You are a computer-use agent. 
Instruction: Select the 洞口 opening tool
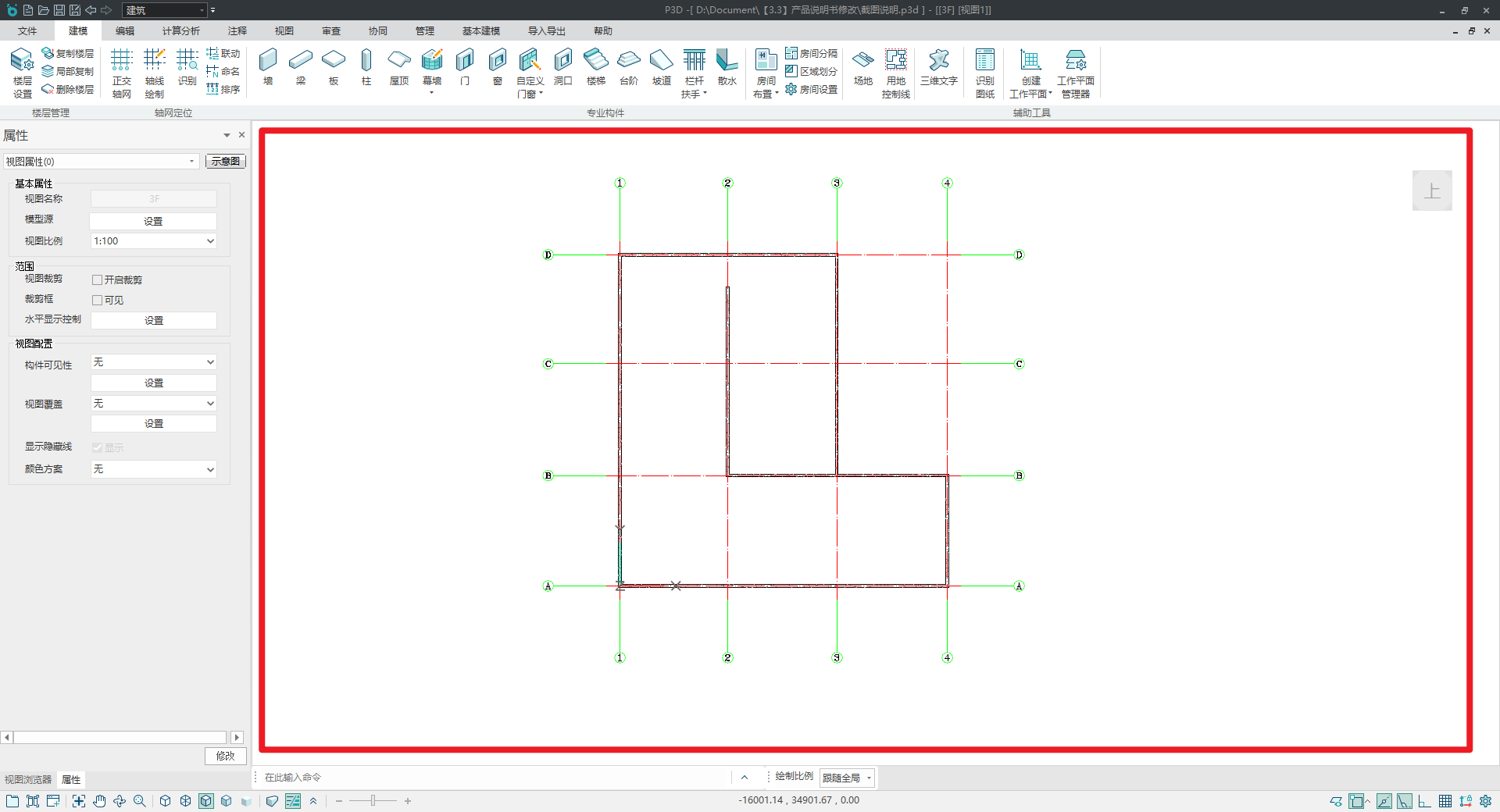pos(563,67)
